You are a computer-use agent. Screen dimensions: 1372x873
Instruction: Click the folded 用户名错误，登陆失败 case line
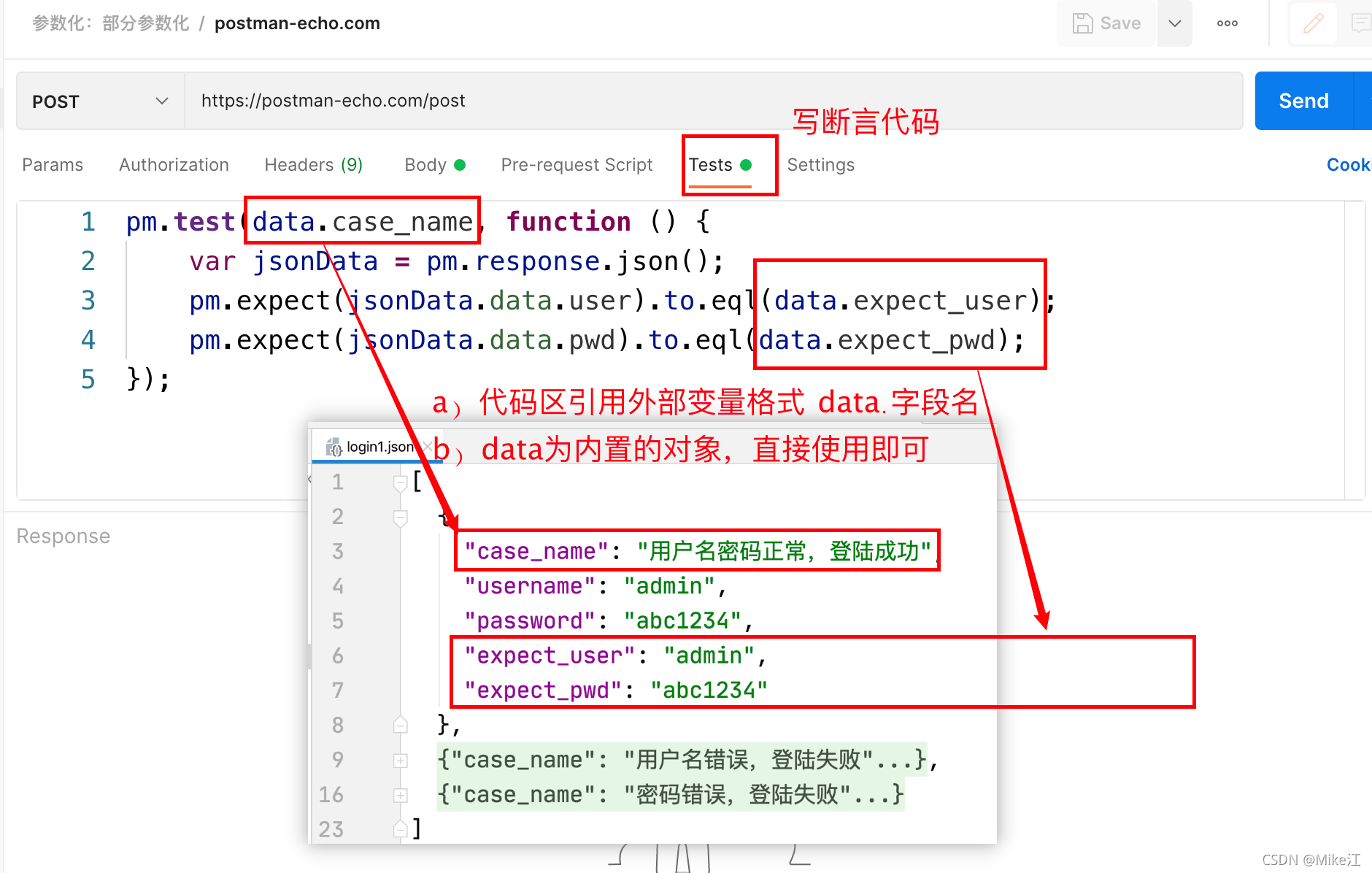[687, 760]
